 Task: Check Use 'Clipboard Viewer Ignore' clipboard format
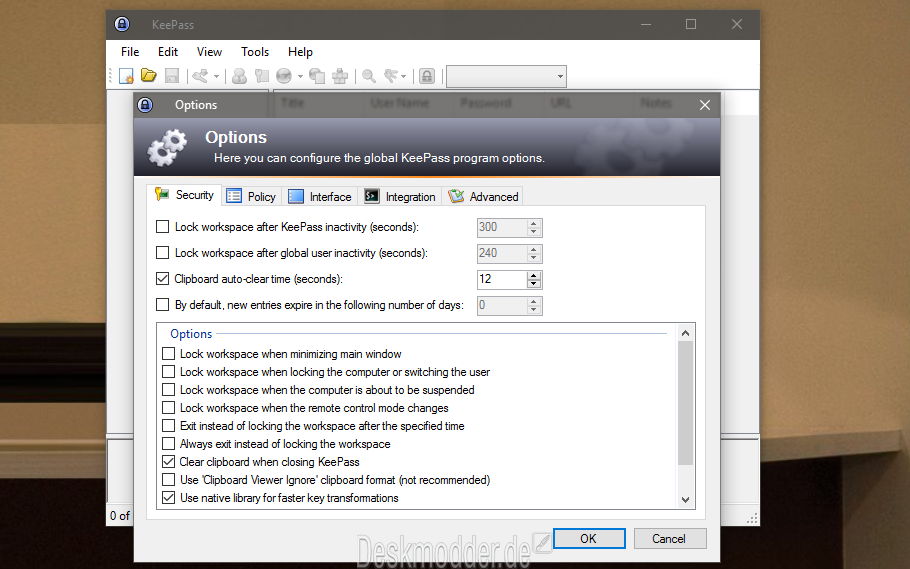(168, 480)
